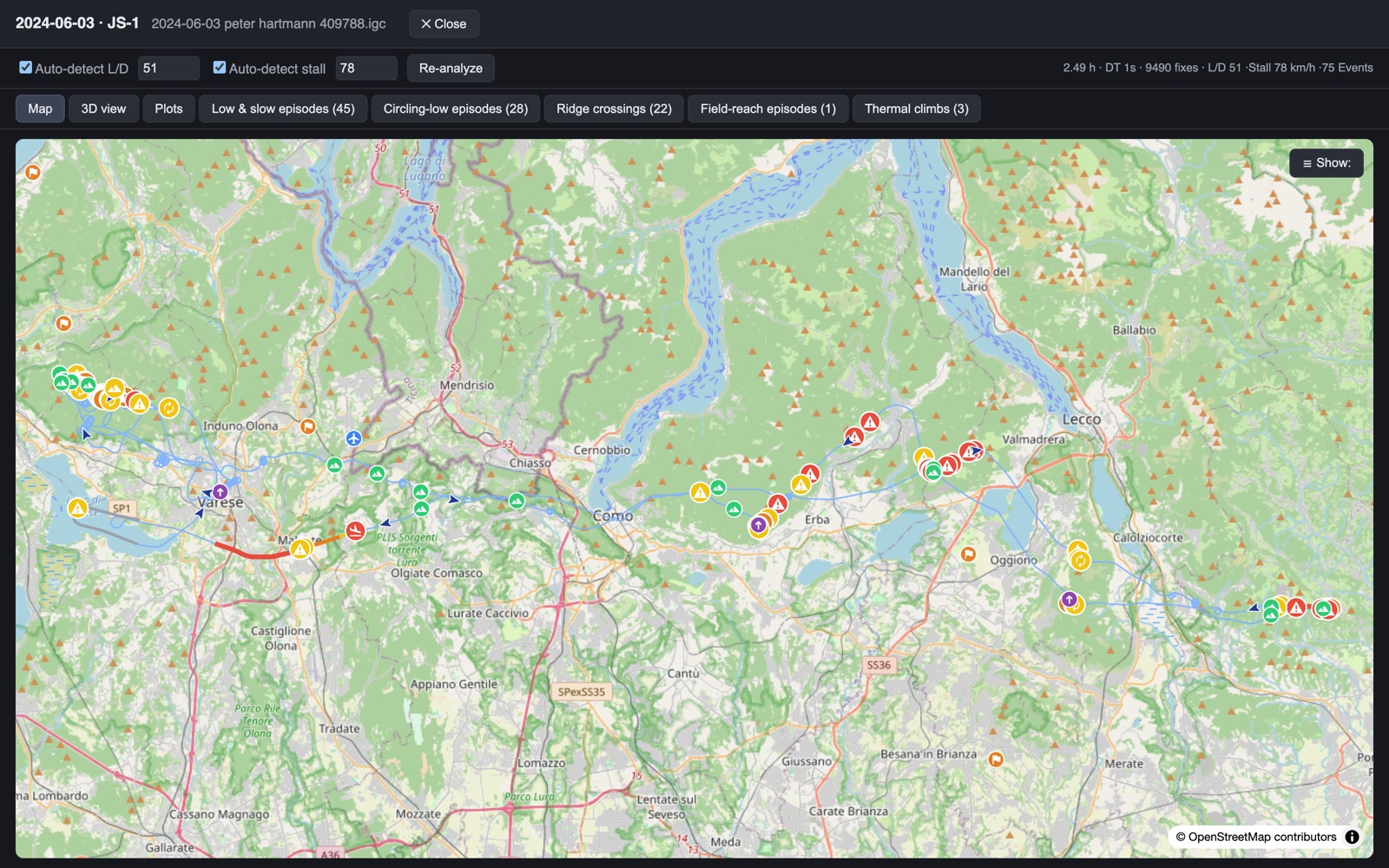Click the purple up-arrow marker at Varese

tap(221, 492)
